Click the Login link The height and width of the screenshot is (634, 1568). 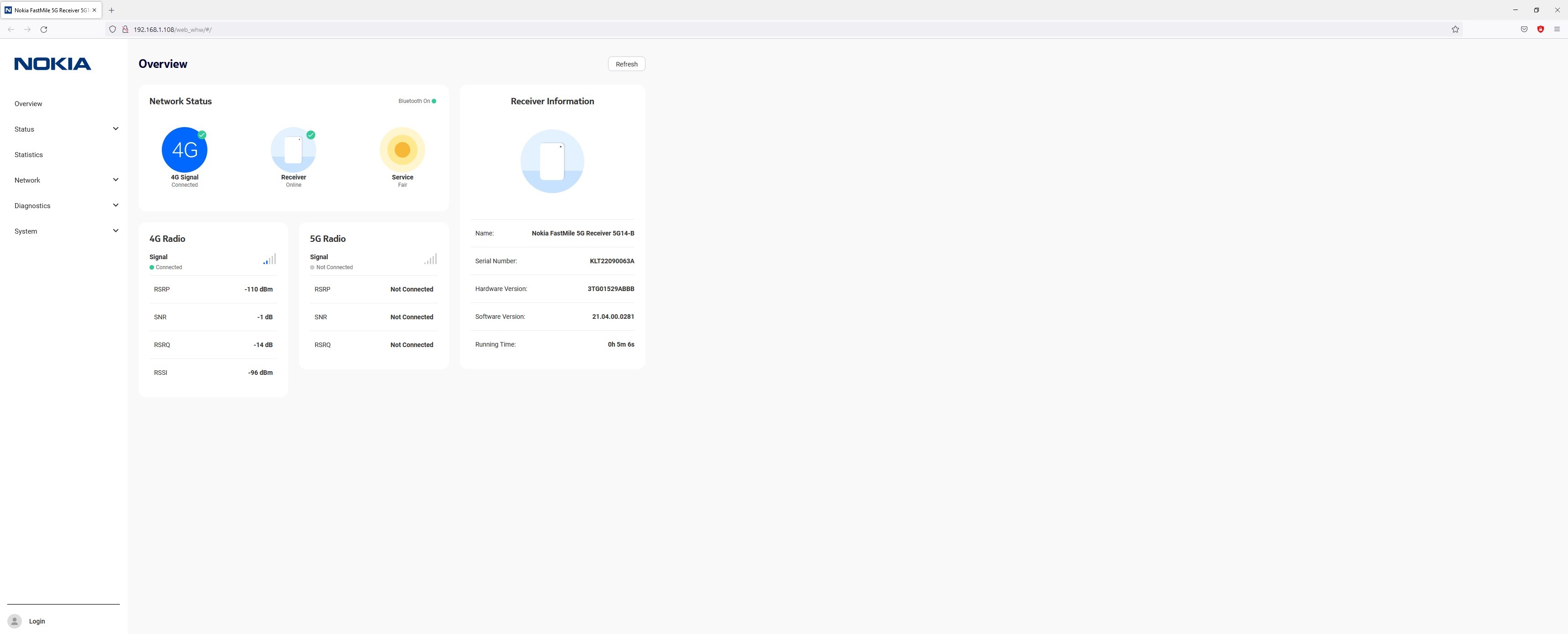pyautogui.click(x=37, y=621)
